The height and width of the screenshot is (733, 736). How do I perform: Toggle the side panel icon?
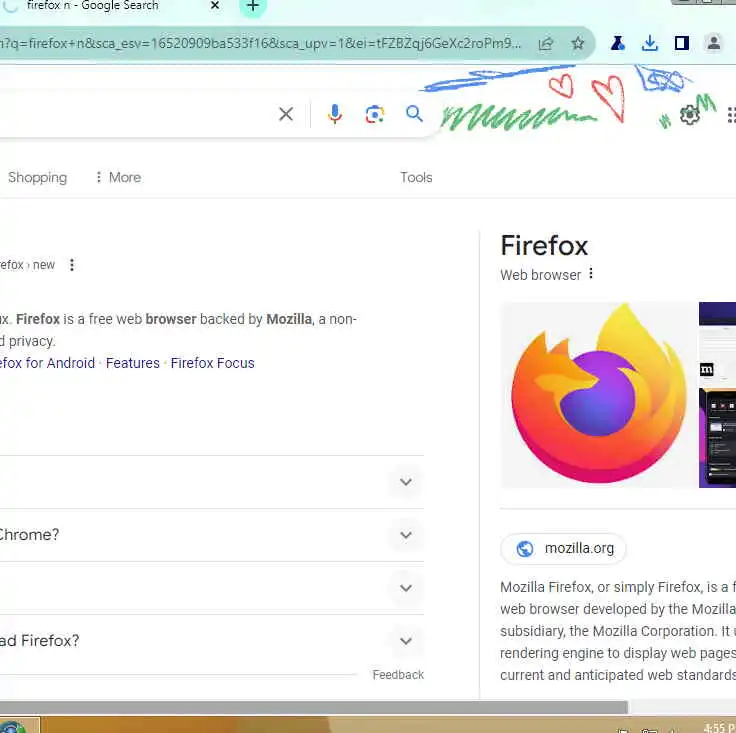tap(682, 44)
